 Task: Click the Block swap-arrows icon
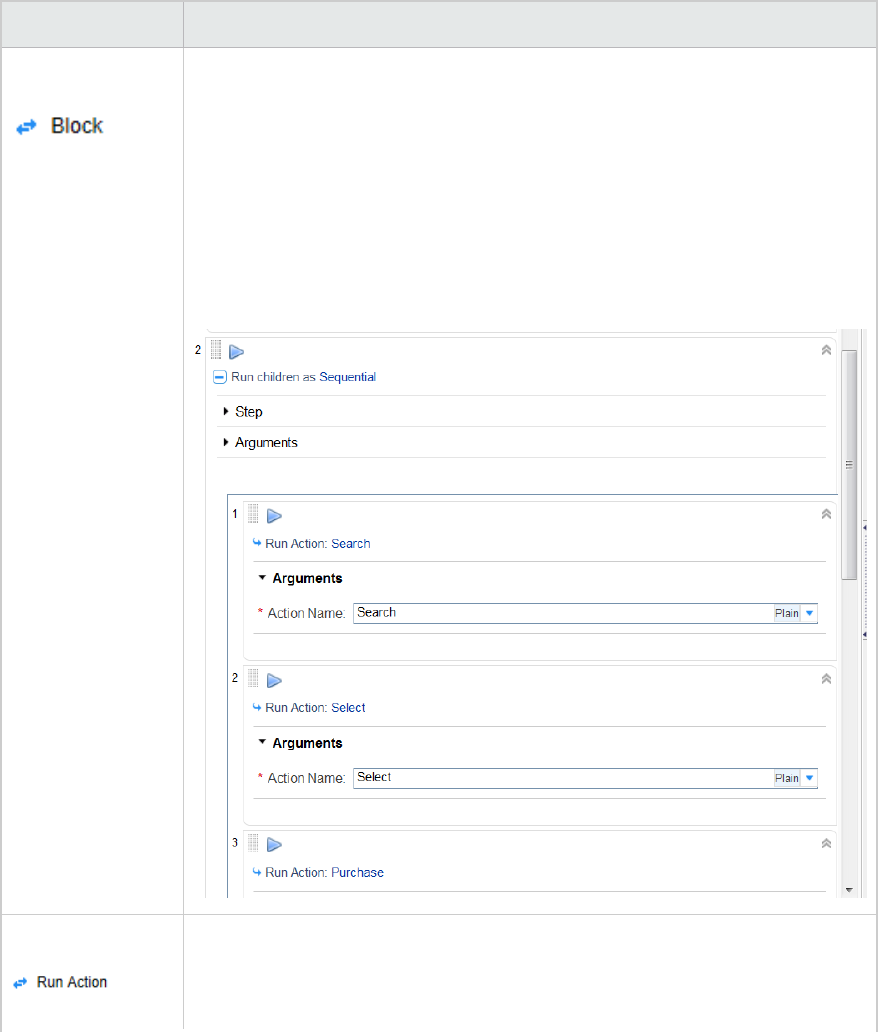(26, 126)
